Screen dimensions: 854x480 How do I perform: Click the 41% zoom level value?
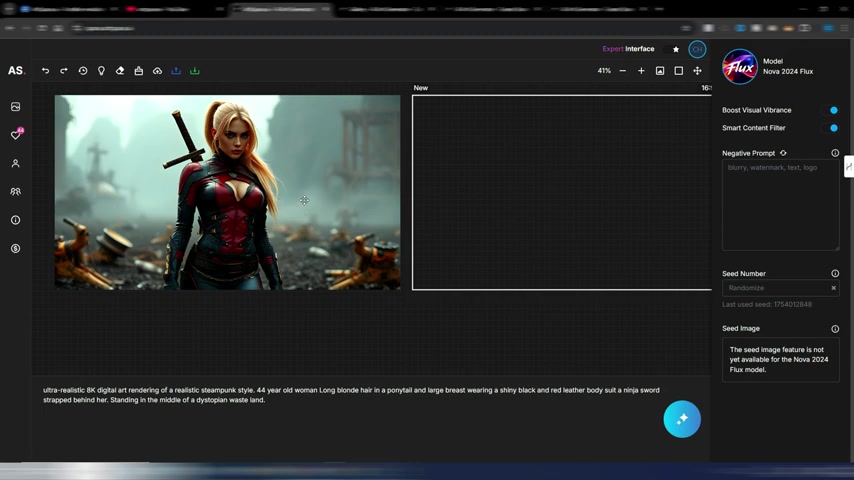[604, 71]
